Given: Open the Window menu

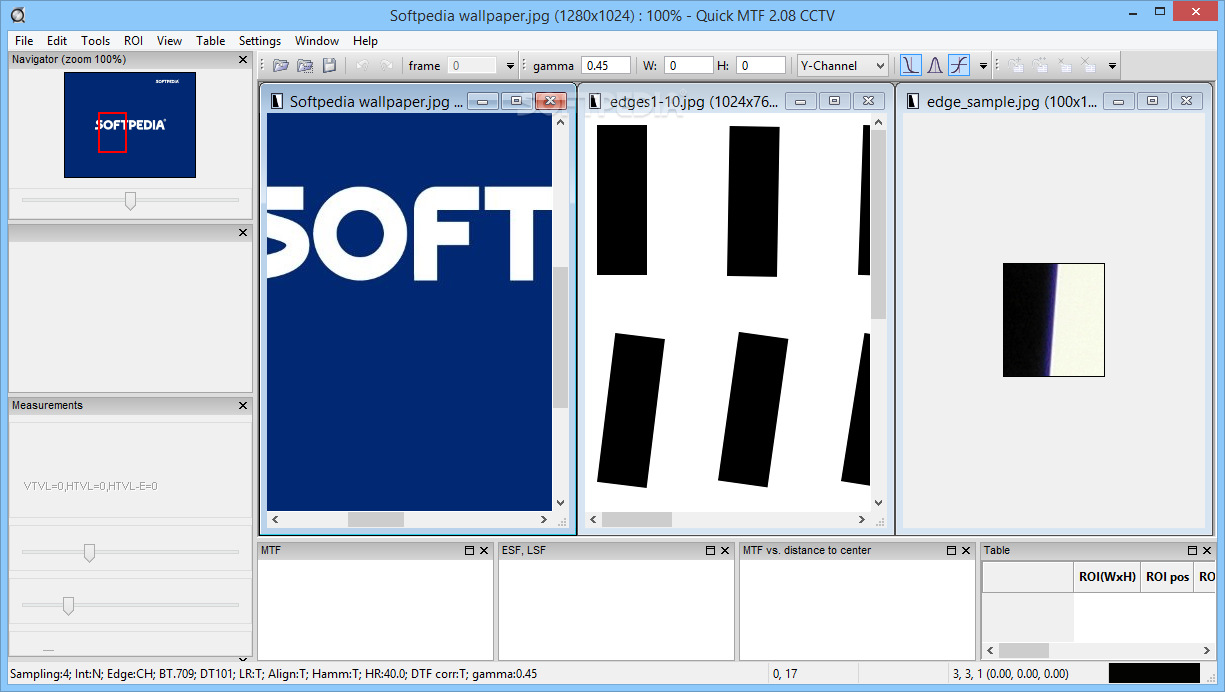Looking at the screenshot, I should [x=317, y=41].
